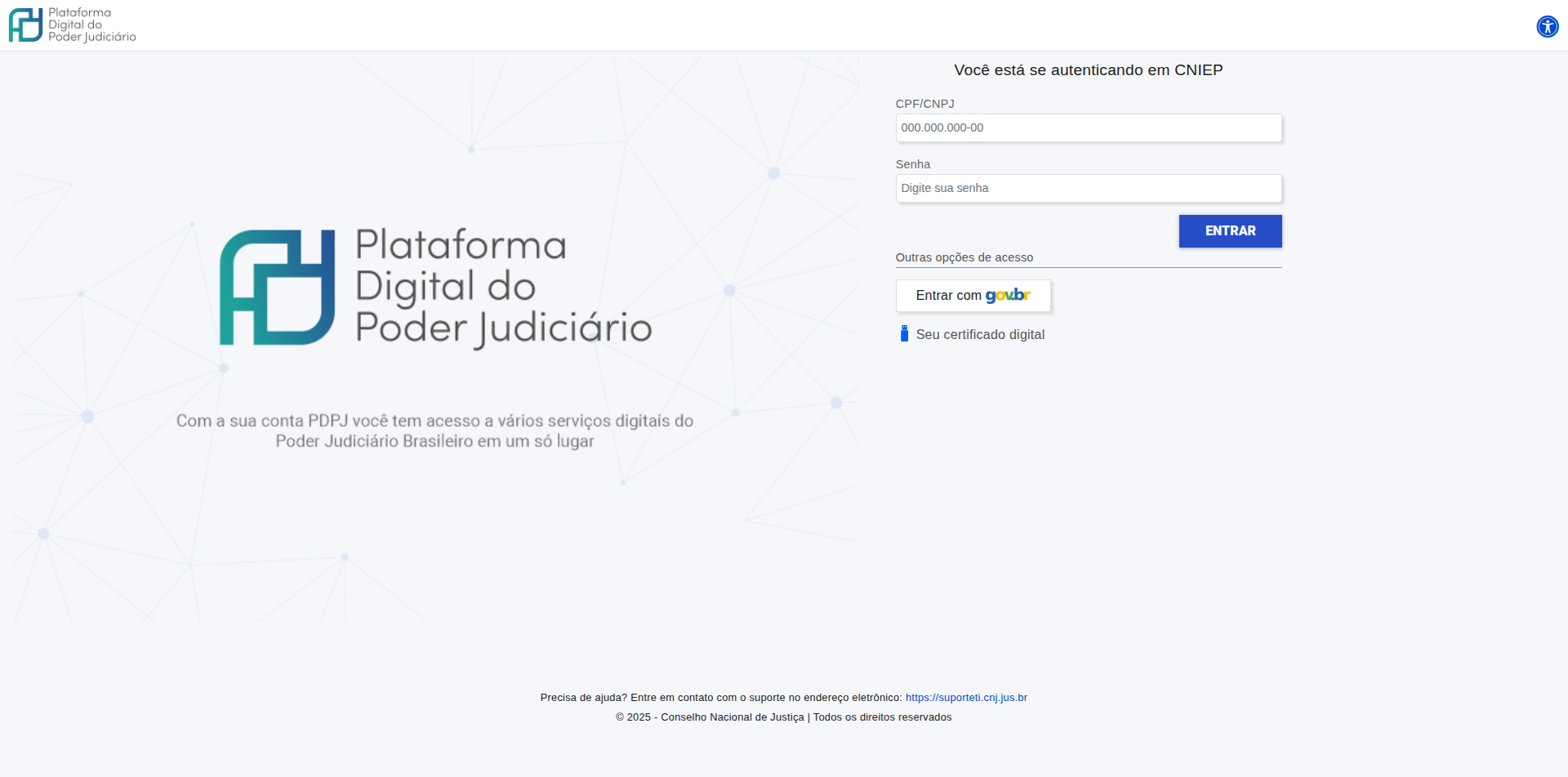This screenshot has height=777, width=1568.
Task: Click the Conselho Nacional de Justiça copyright line
Action: (783, 717)
